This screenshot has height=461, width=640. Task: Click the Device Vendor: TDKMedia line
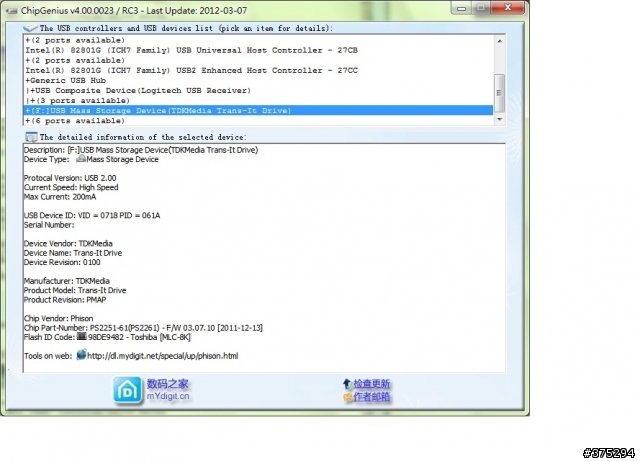tap(68, 243)
